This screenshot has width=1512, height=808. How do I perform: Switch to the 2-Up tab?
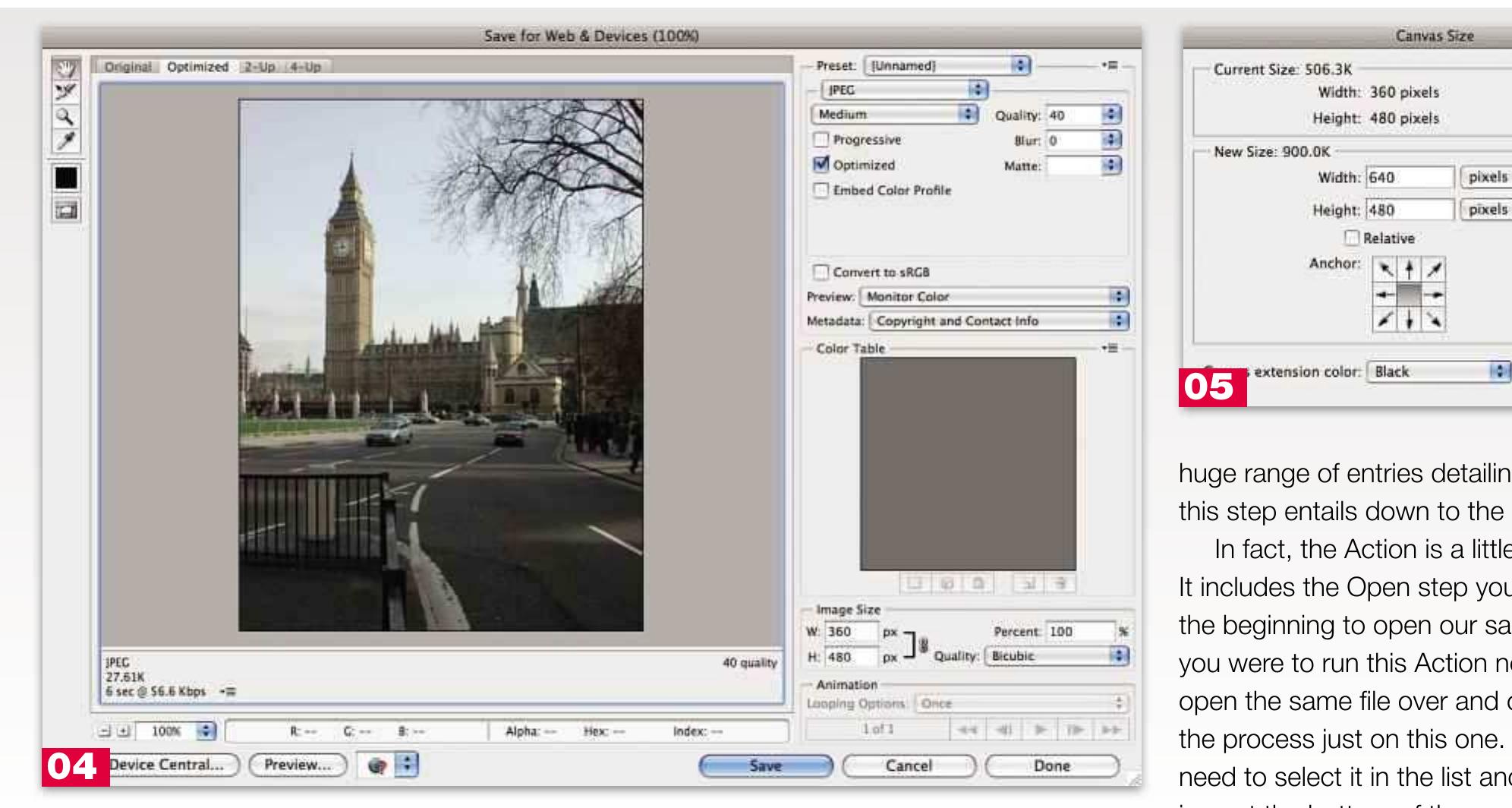click(x=259, y=67)
